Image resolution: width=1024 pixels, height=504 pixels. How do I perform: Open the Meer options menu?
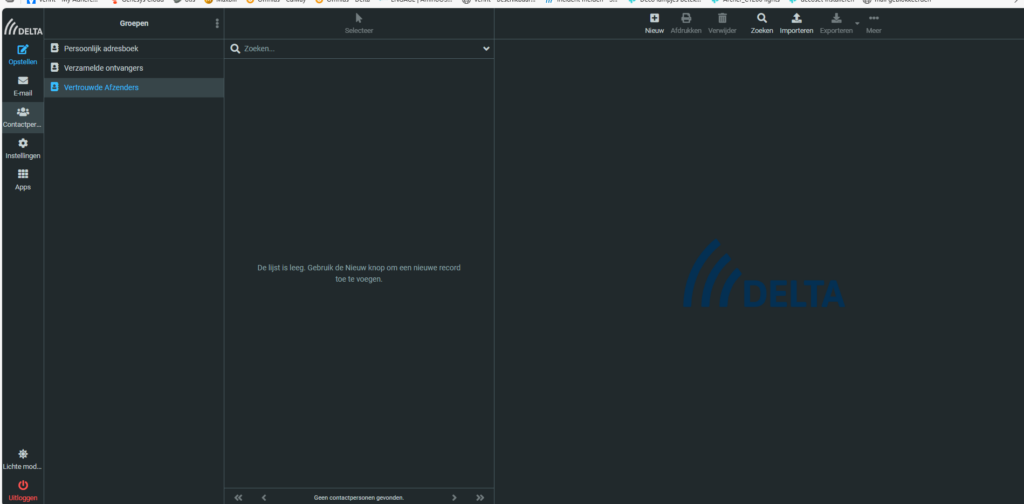coord(873,23)
